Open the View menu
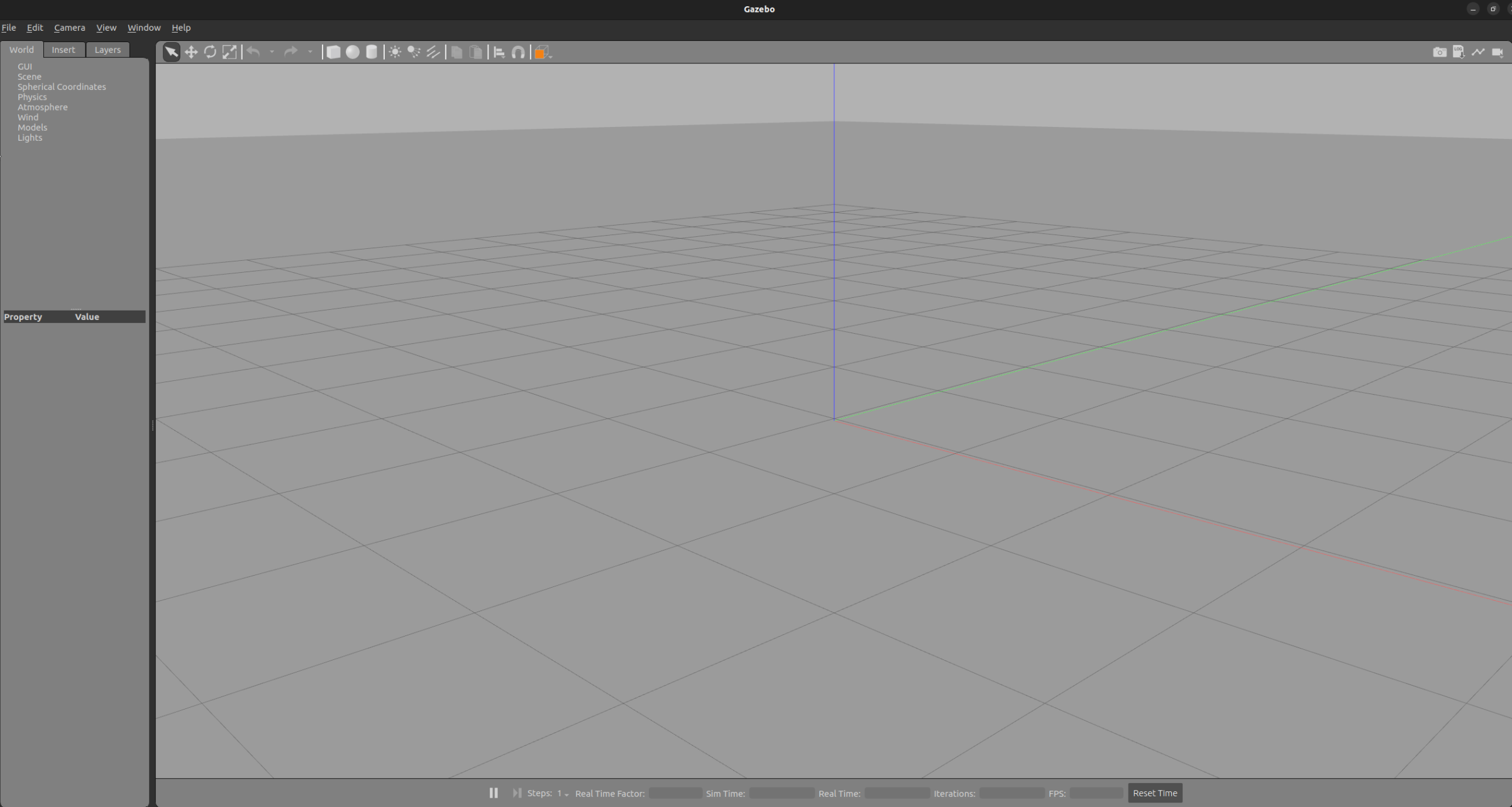 tap(106, 28)
